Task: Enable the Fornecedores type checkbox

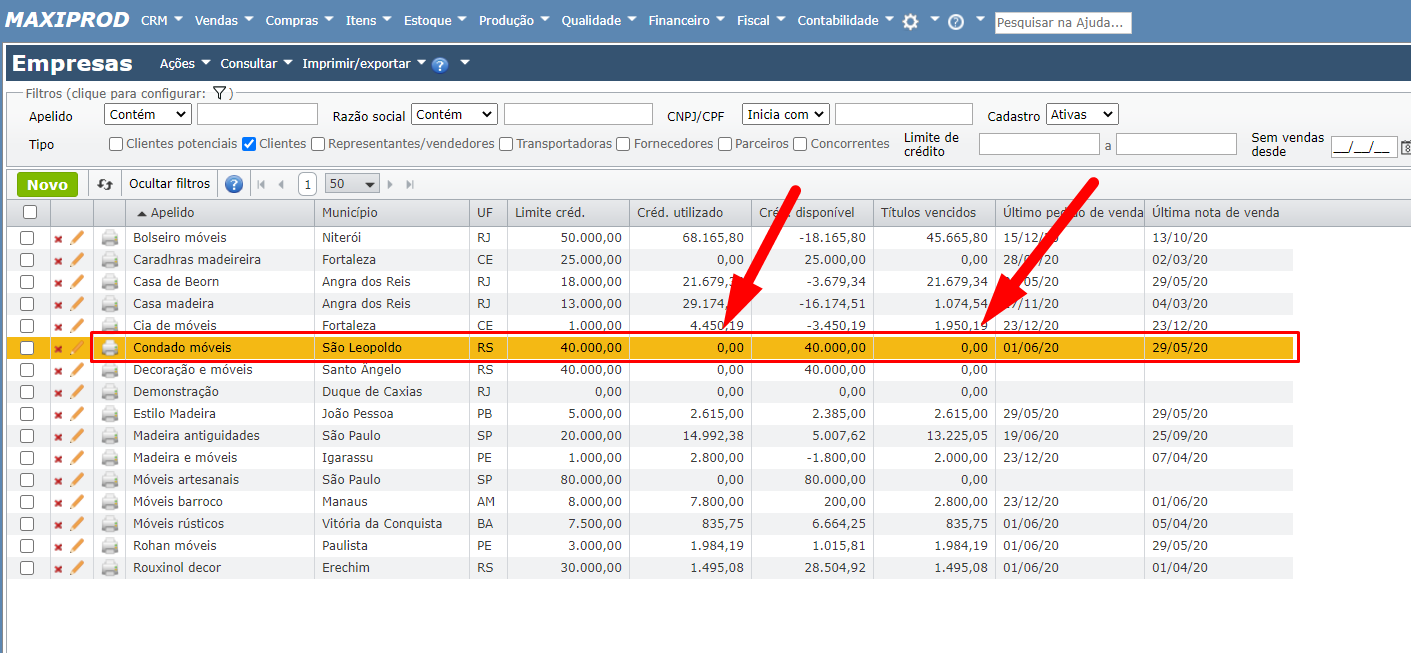Action: 624,144
